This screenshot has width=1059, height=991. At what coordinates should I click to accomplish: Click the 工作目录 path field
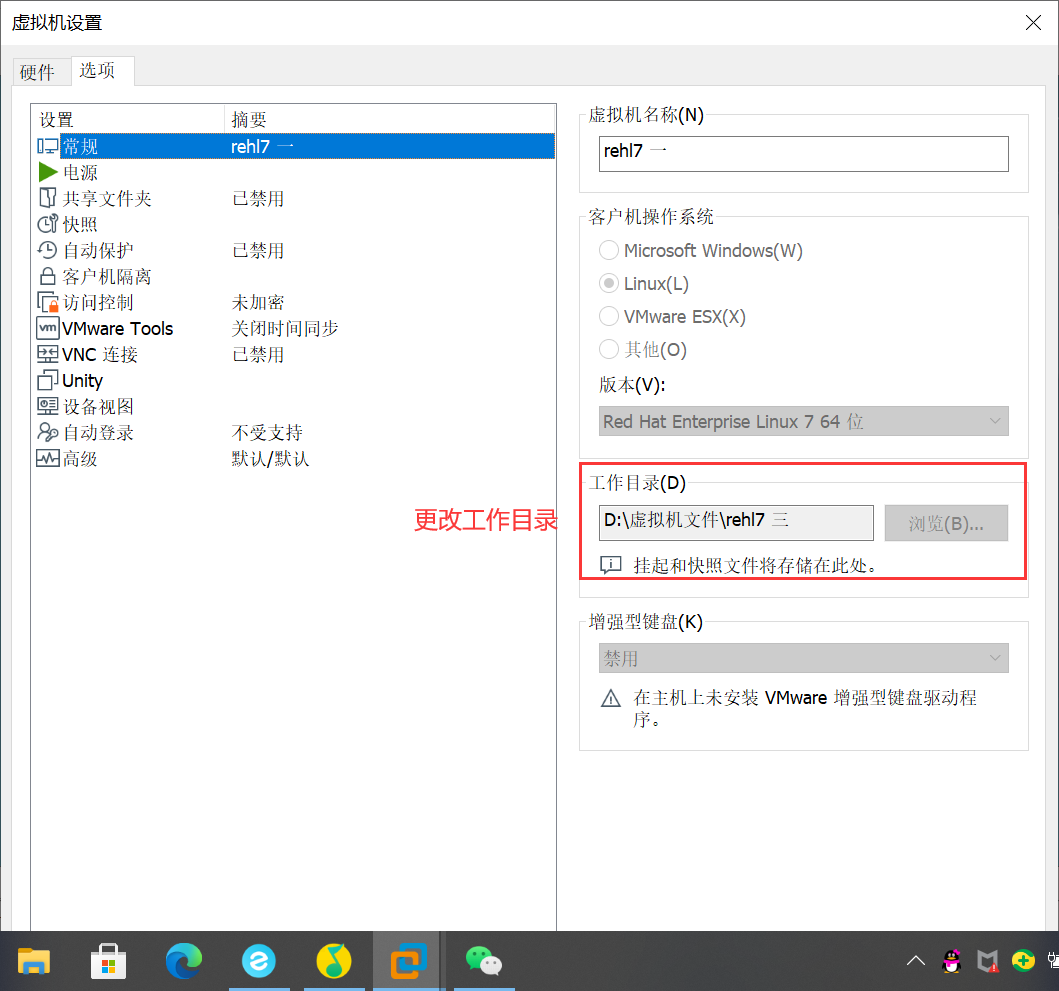pos(735,522)
